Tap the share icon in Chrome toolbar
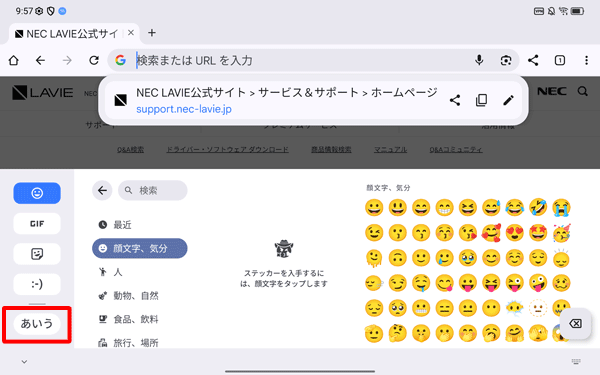Viewport: 600px width, 375px height. tap(533, 60)
